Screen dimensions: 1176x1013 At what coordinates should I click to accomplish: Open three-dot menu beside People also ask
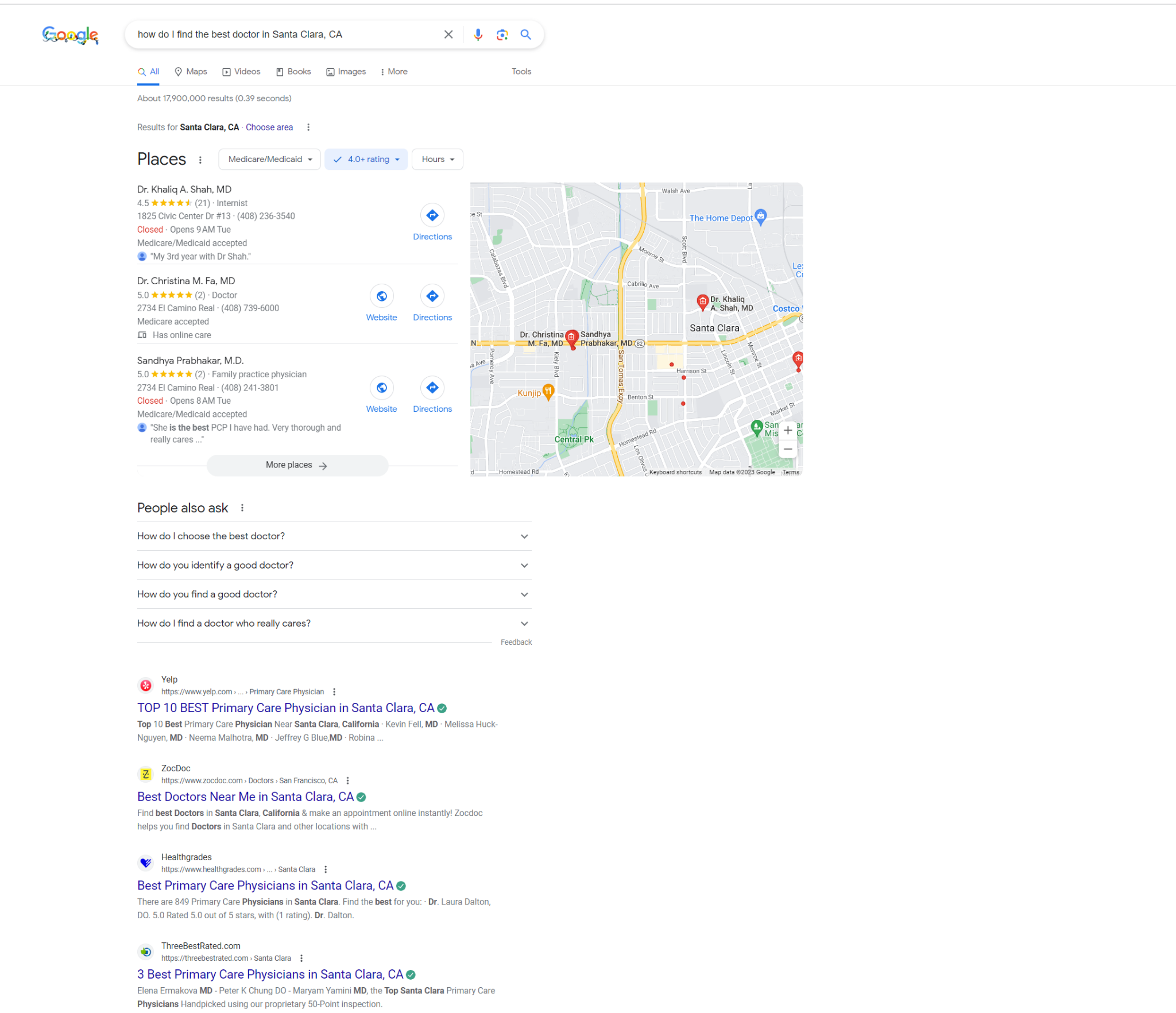tap(242, 508)
